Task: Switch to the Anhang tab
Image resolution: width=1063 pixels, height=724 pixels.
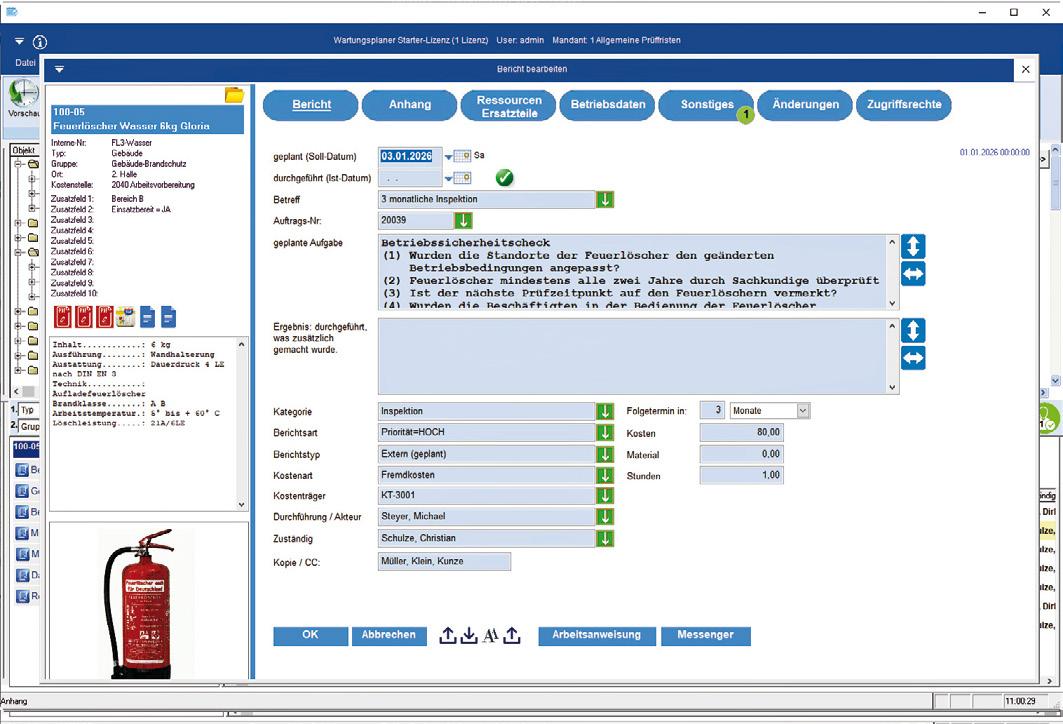Action: [409, 105]
